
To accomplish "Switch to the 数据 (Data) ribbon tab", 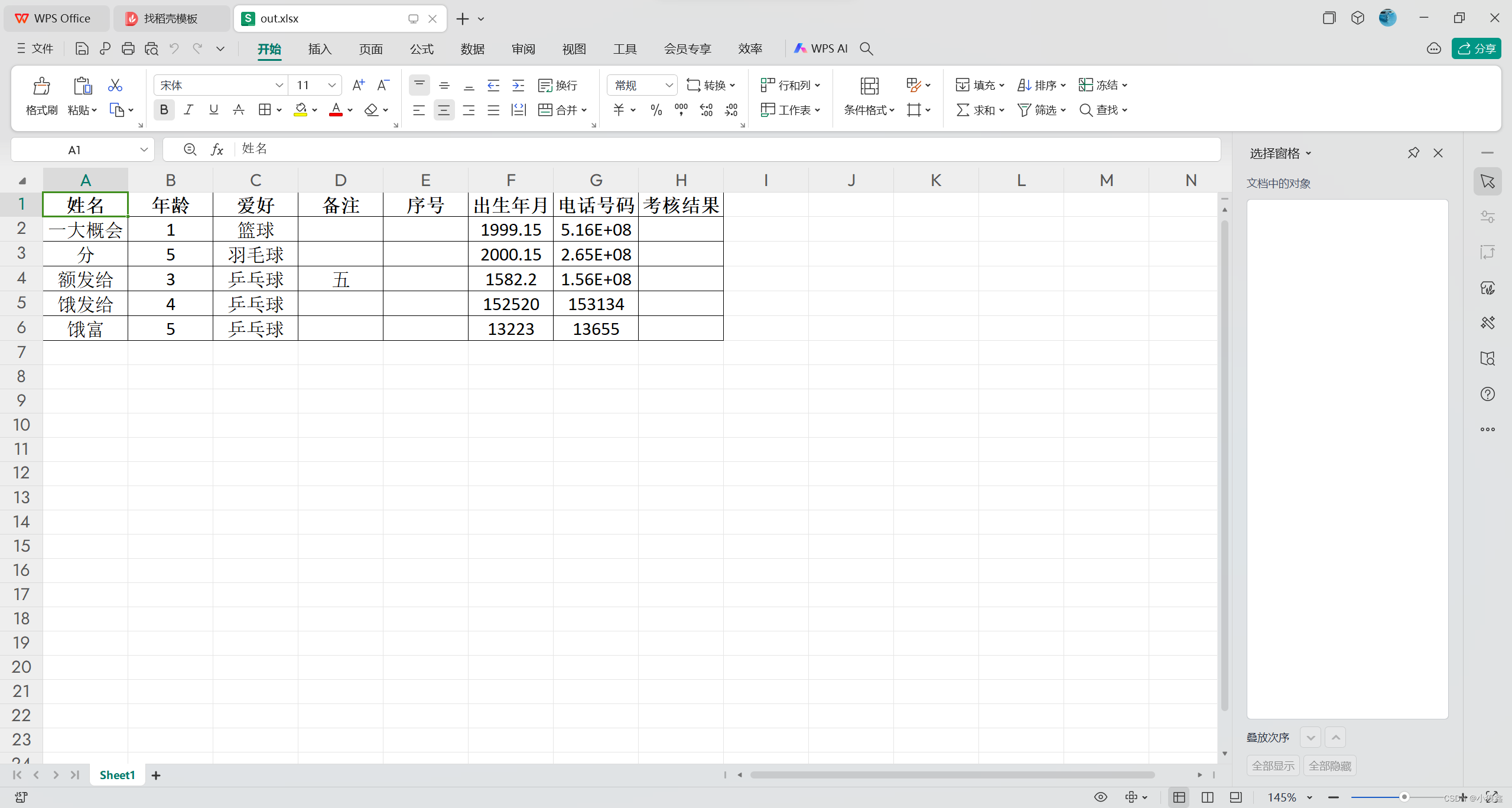I will (x=472, y=49).
